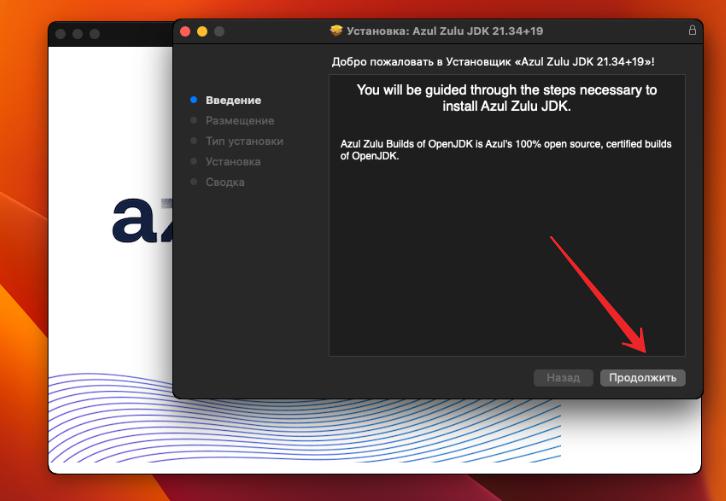The image size is (726, 501).
Task: Click the blue bullet next to Введение
Action: click(194, 100)
